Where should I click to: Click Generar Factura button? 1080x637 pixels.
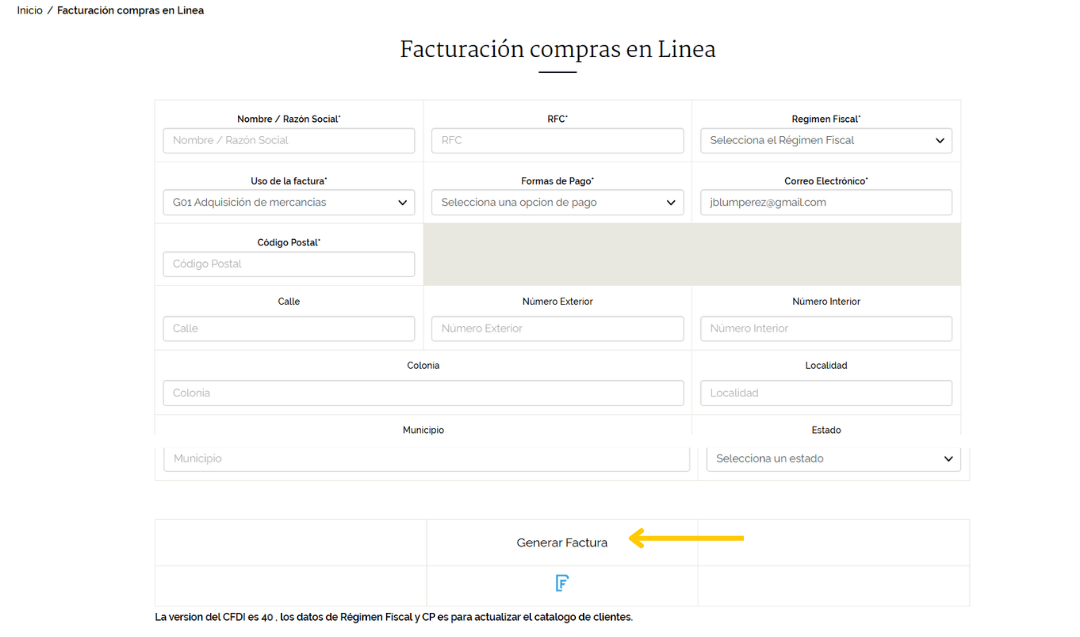(561, 543)
